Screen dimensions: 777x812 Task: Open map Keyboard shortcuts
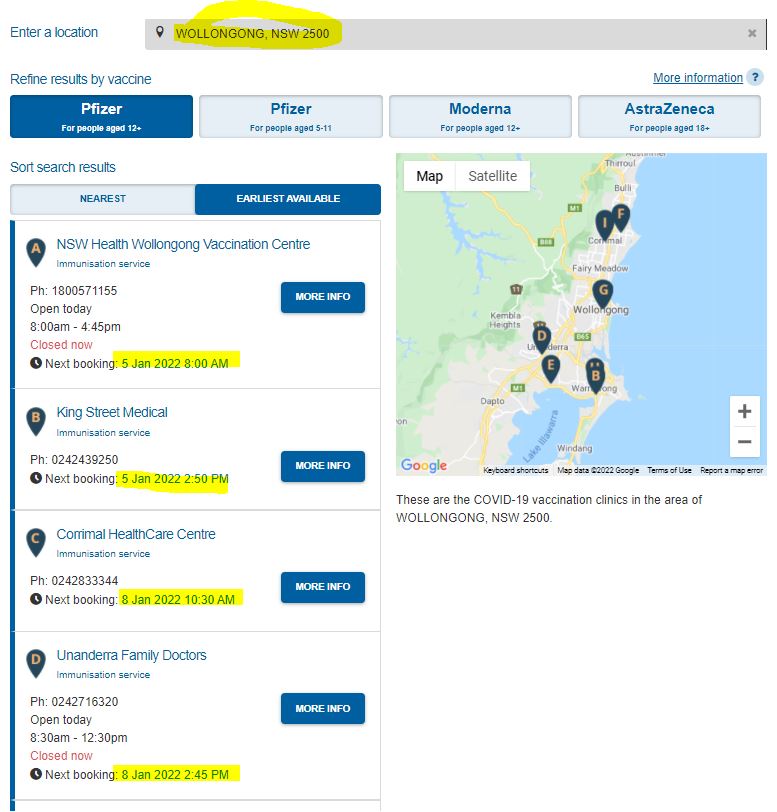coord(515,470)
